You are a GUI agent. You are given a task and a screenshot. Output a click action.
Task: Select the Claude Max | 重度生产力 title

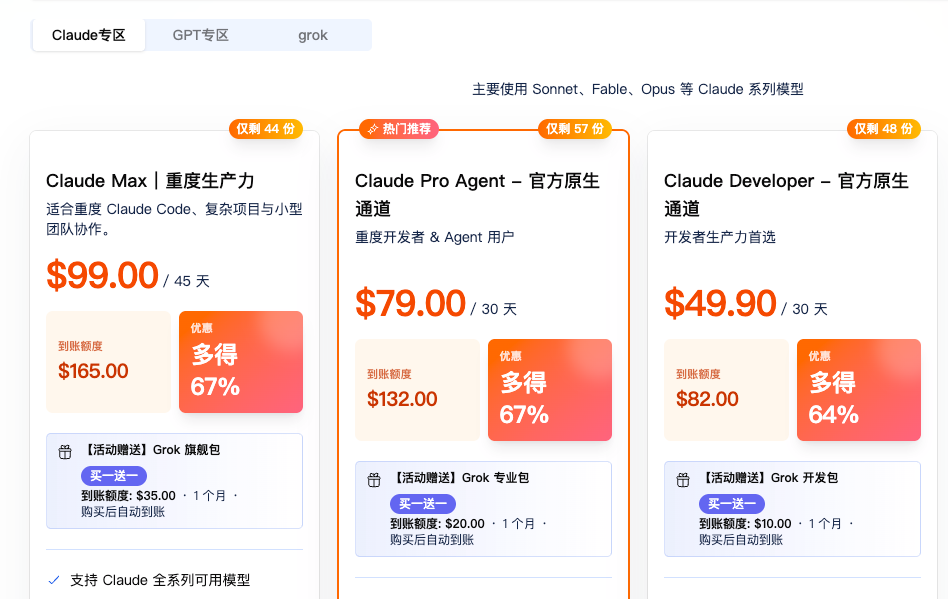pos(150,181)
